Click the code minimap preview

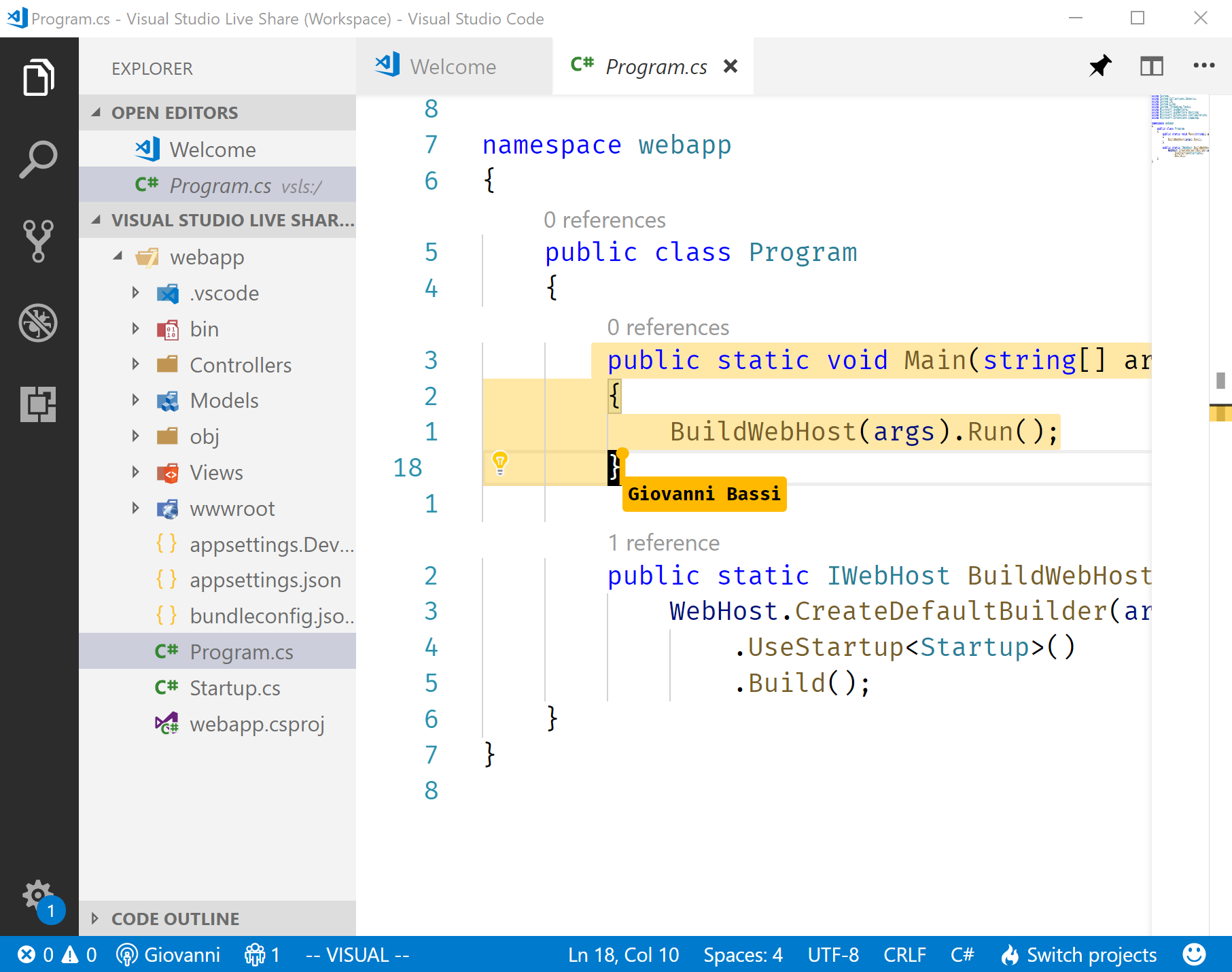pos(1181,129)
